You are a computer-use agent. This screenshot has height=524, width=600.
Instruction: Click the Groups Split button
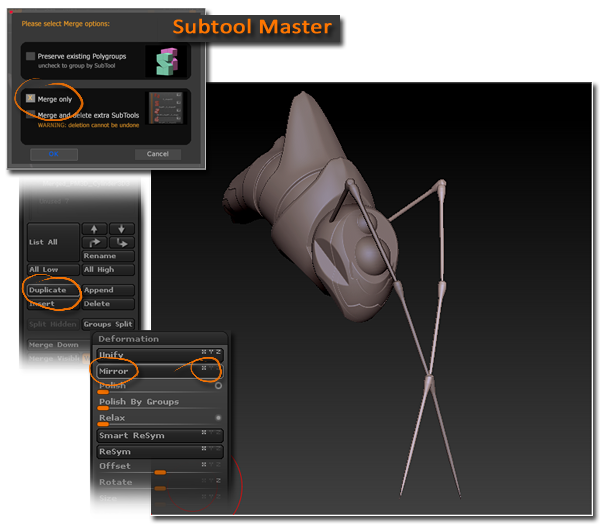coord(108,324)
